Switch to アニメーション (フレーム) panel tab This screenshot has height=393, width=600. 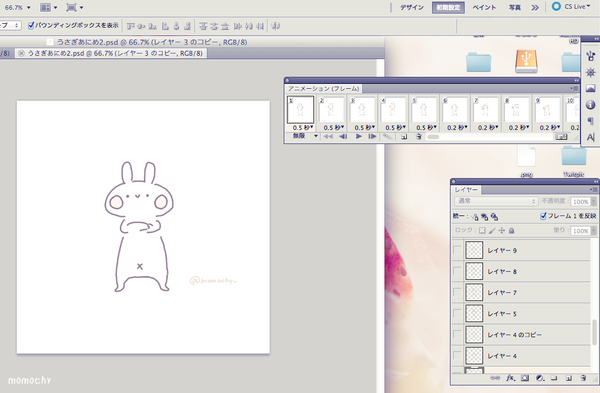(x=323, y=88)
